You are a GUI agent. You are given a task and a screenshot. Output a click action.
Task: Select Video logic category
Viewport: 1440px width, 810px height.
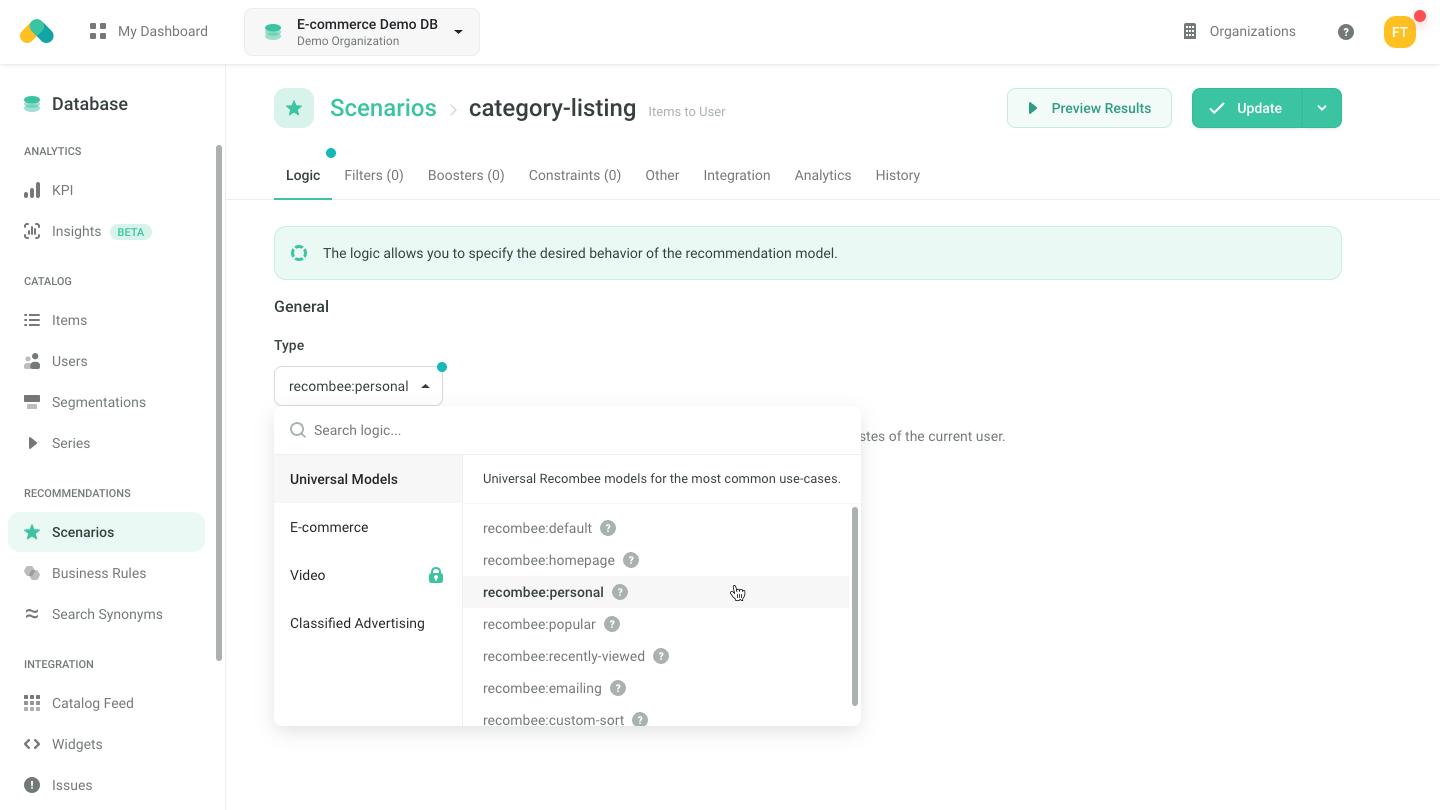[368, 575]
